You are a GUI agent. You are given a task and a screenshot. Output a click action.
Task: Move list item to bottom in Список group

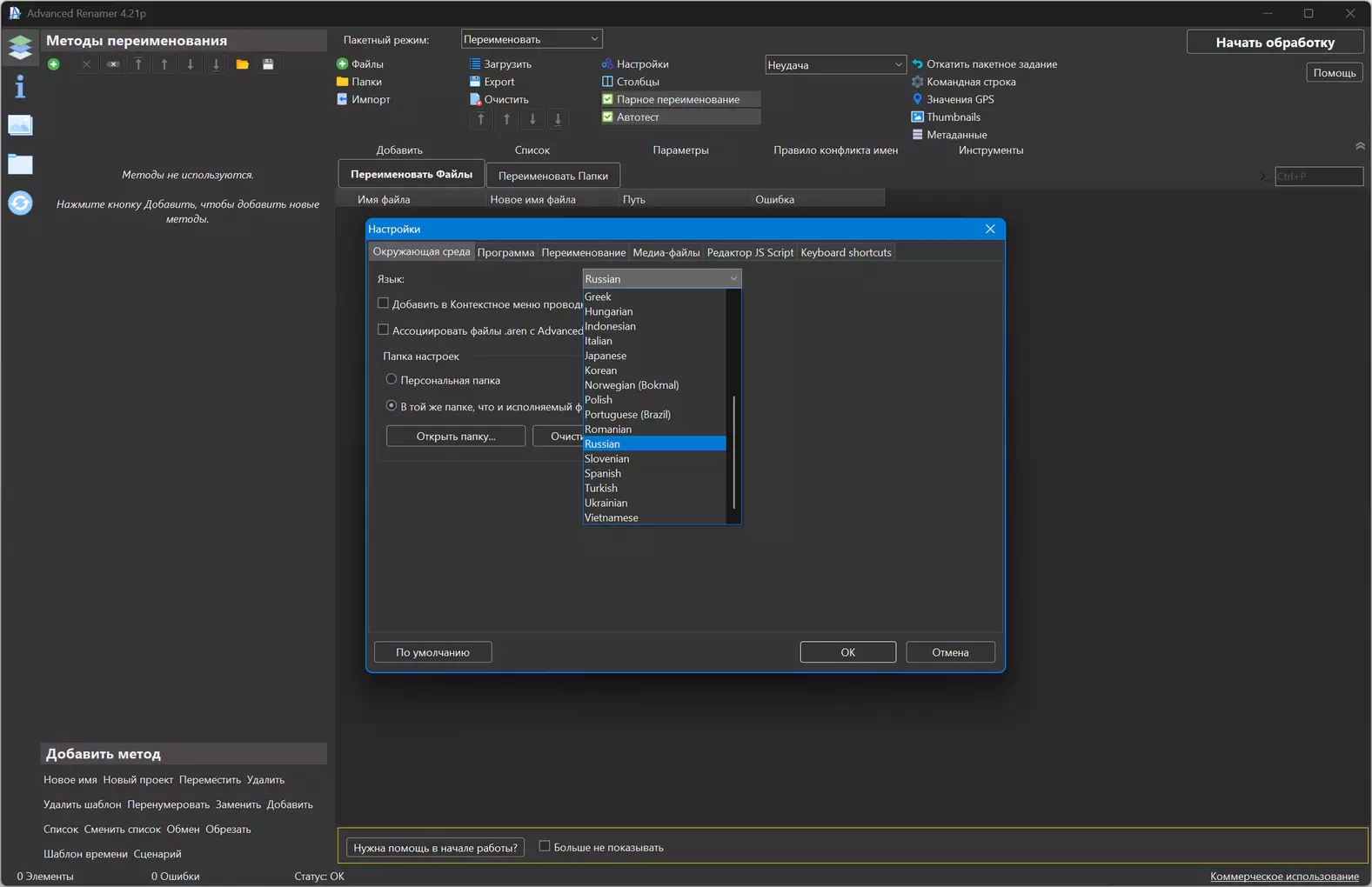click(x=559, y=119)
